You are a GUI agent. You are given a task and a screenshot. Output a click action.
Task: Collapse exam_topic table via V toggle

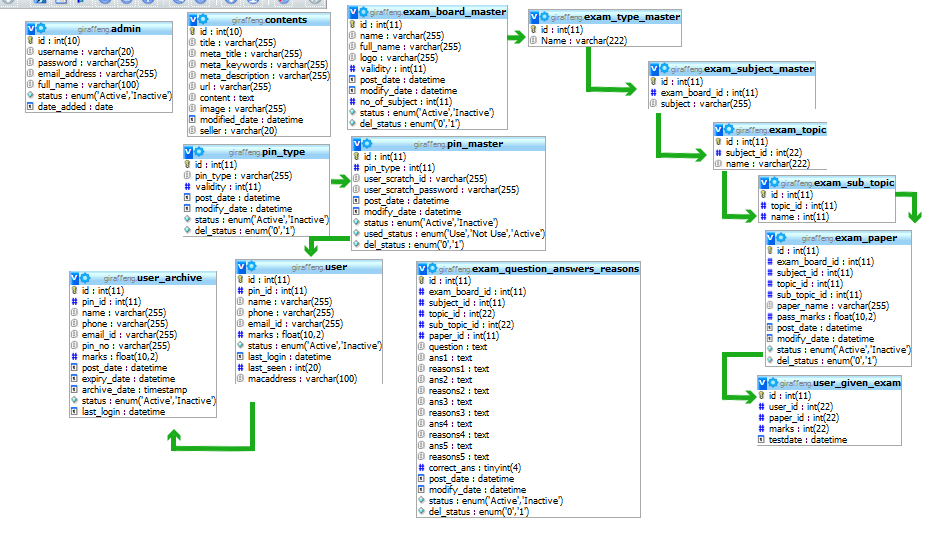point(719,130)
